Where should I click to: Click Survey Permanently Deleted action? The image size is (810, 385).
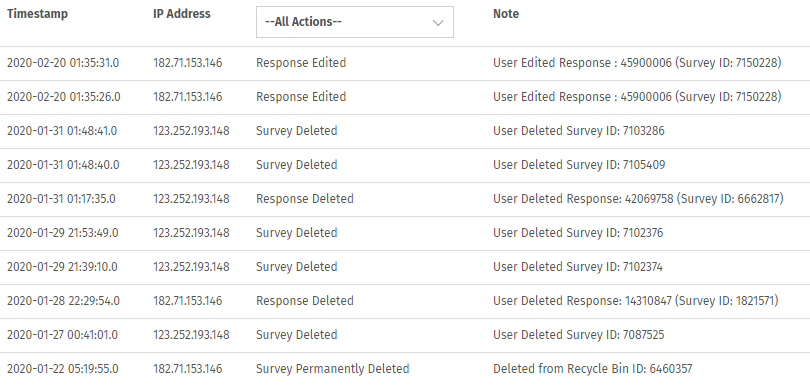[x=333, y=369]
